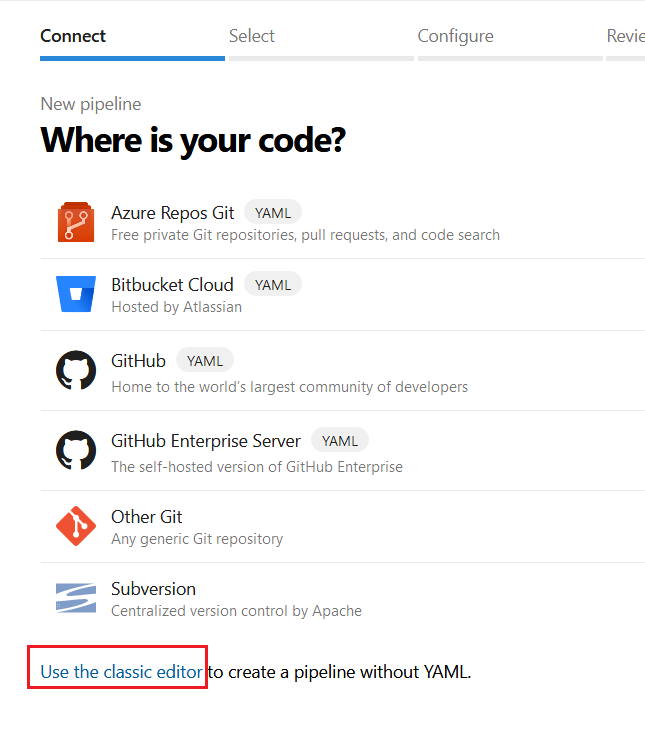
Task: Click the Bitbucket Cloud bucket icon
Action: tap(76, 294)
